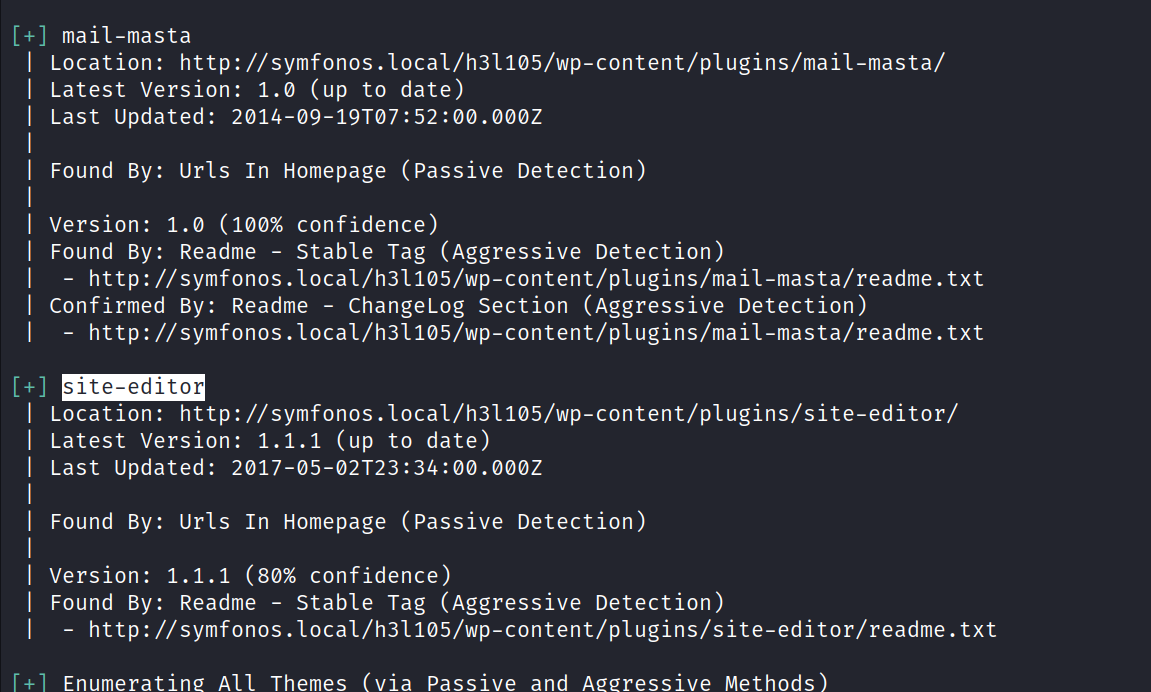
Task: Click mail-masta's 'Found By: Readme - Stable Tag' line
Action: point(386,251)
